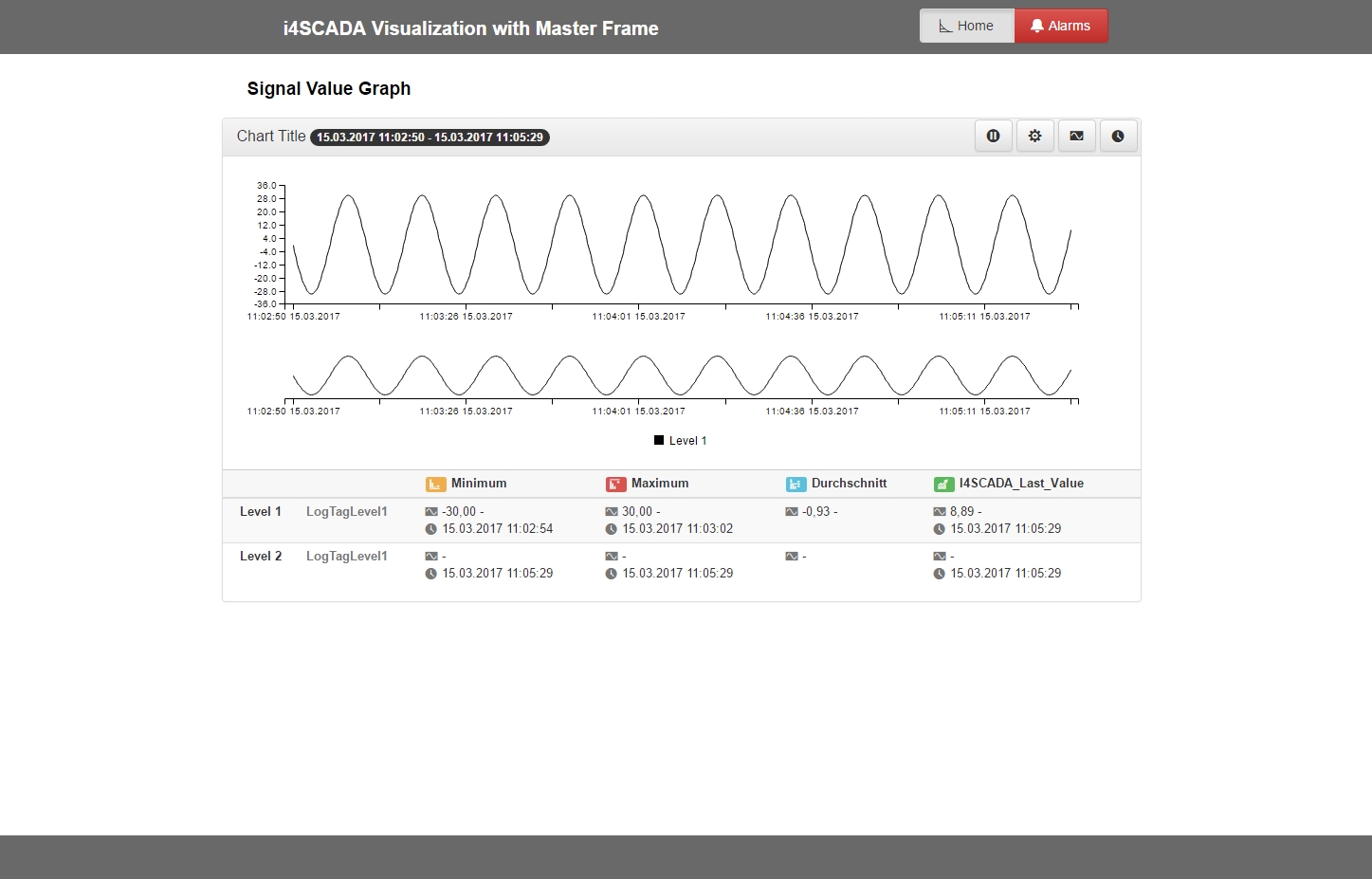Click the timestamp 15.03.2017 11:03:02
The image size is (1372, 879).
tap(678, 528)
